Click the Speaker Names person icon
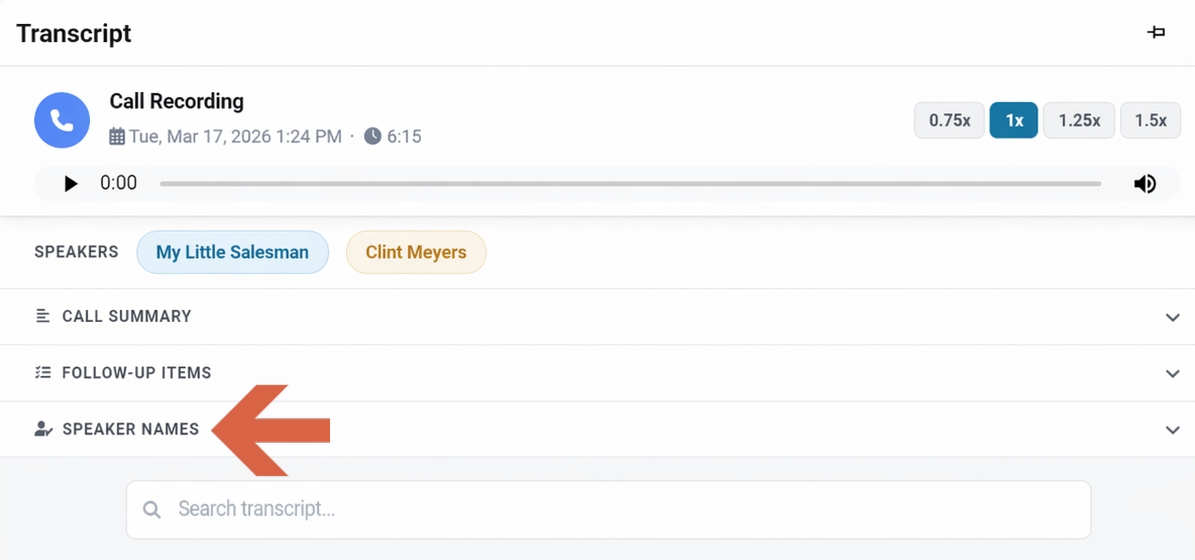The width and height of the screenshot is (1195, 560). pos(43,429)
